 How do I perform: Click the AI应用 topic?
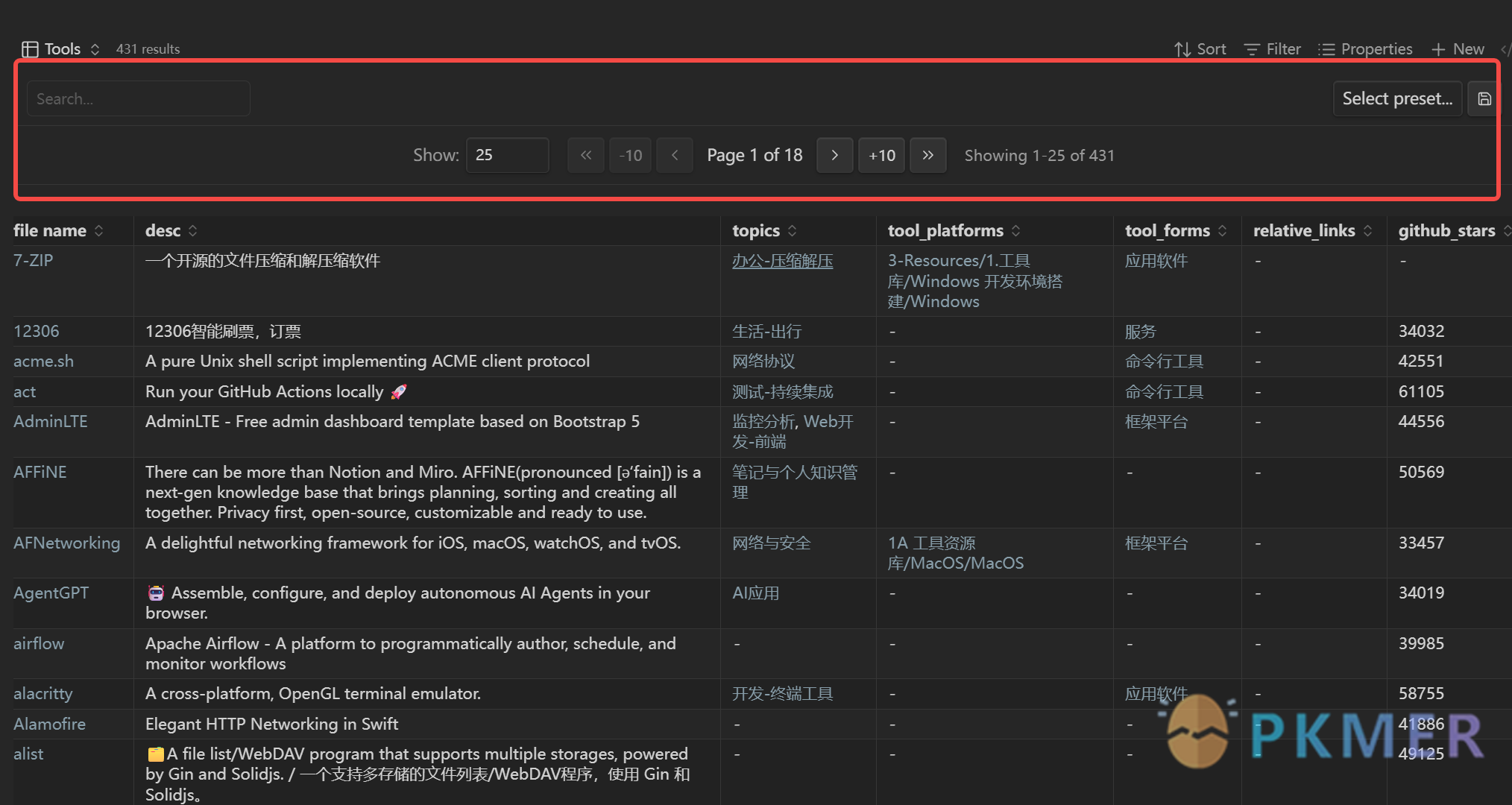[x=755, y=593]
